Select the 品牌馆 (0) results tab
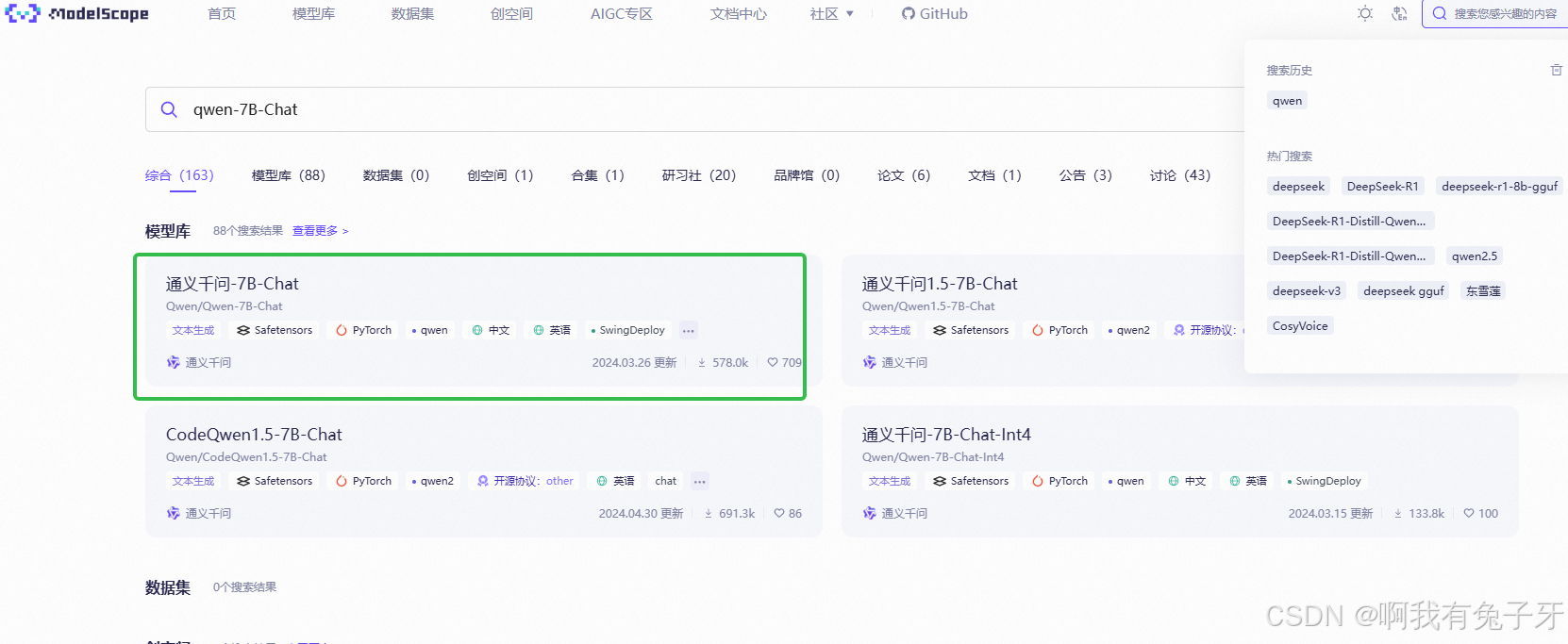The width and height of the screenshot is (1568, 644). coord(807,175)
